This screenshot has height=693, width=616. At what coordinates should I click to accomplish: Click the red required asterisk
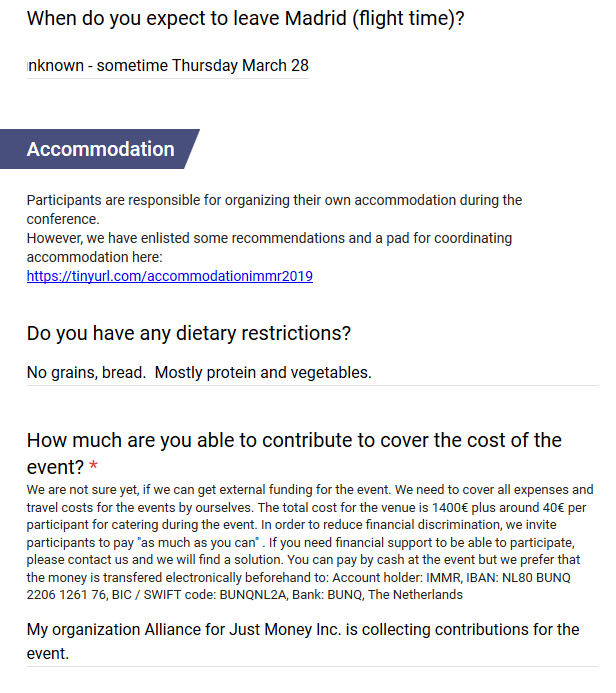(94, 467)
